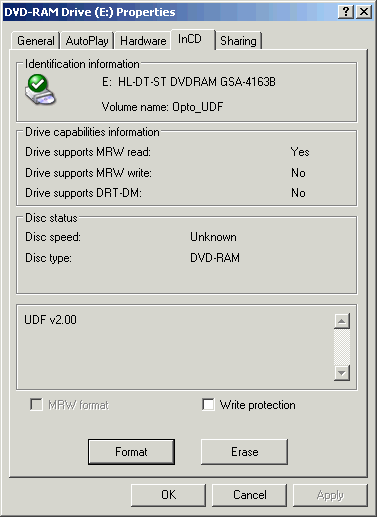Click the Format button
377x517 pixels.
pyautogui.click(x=131, y=452)
